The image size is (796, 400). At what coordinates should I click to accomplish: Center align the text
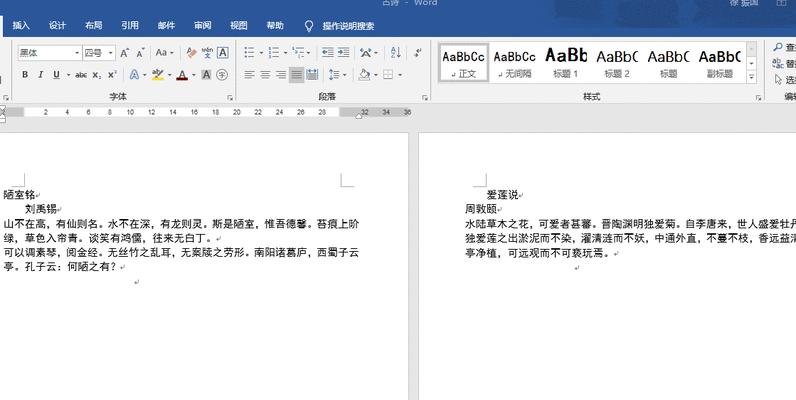tap(265, 75)
